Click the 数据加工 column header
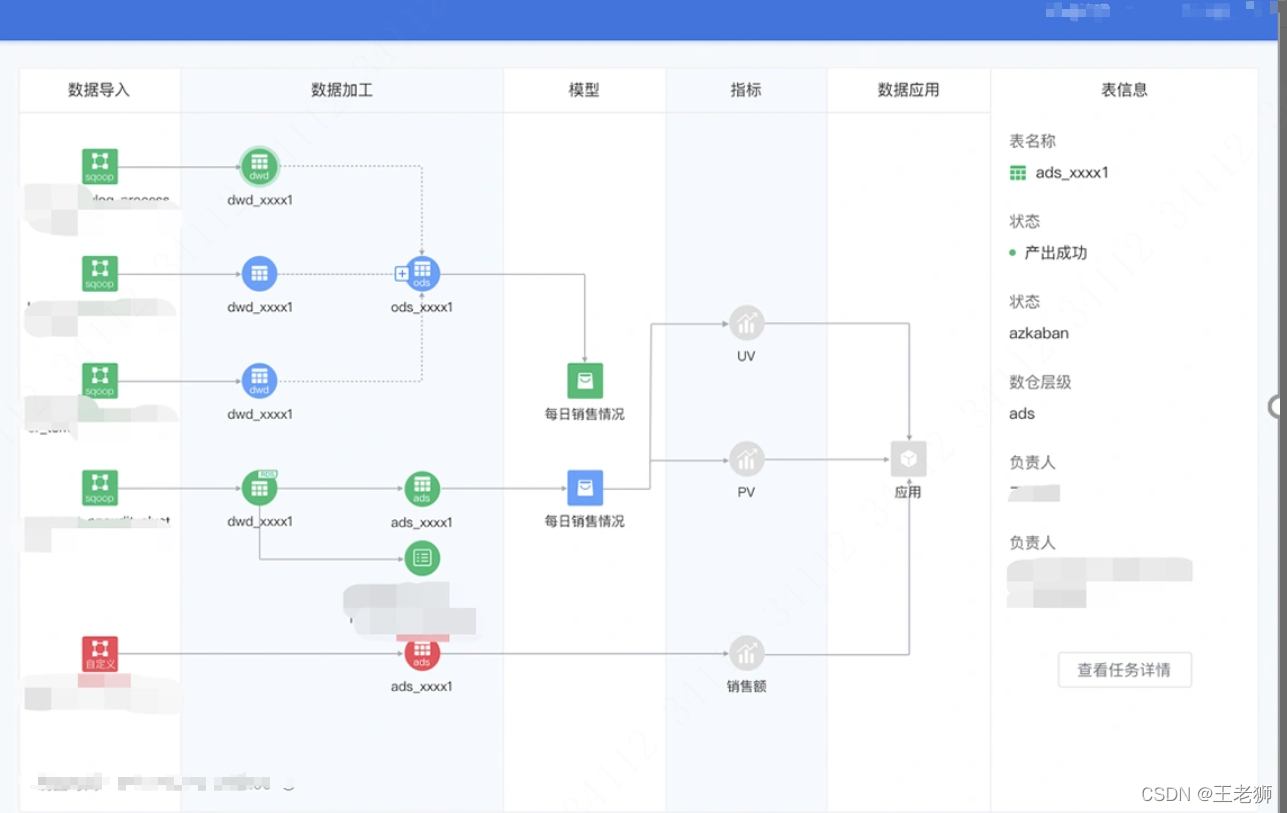The image size is (1287, 813). 342,90
